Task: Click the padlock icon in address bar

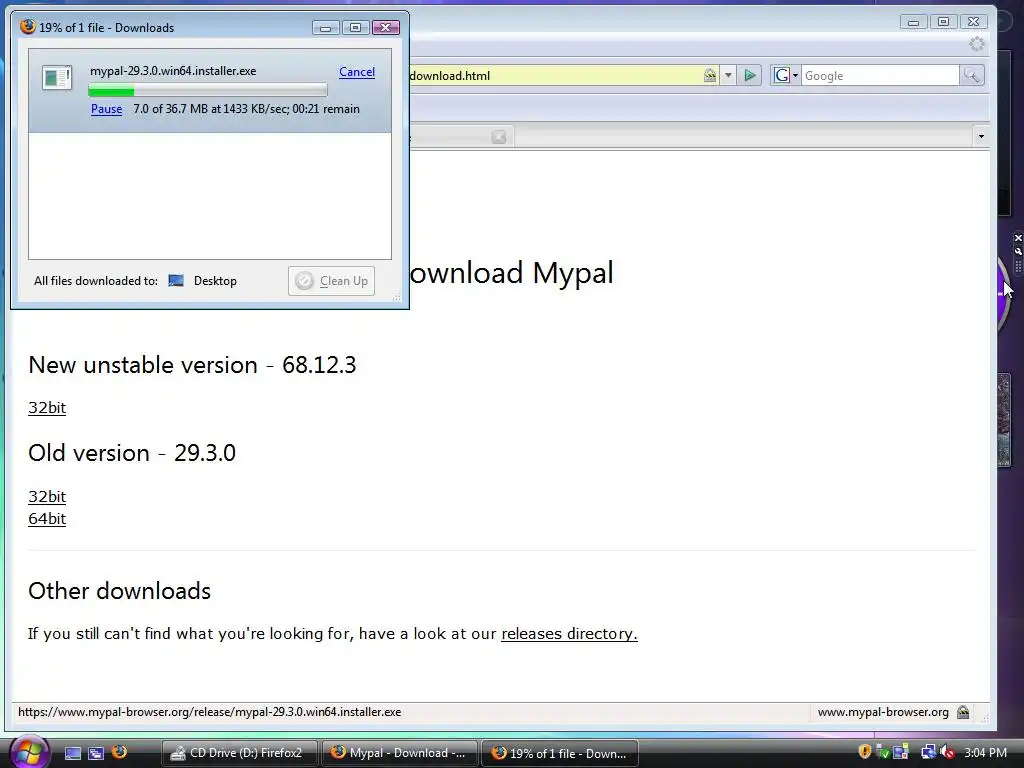Action: click(x=710, y=76)
